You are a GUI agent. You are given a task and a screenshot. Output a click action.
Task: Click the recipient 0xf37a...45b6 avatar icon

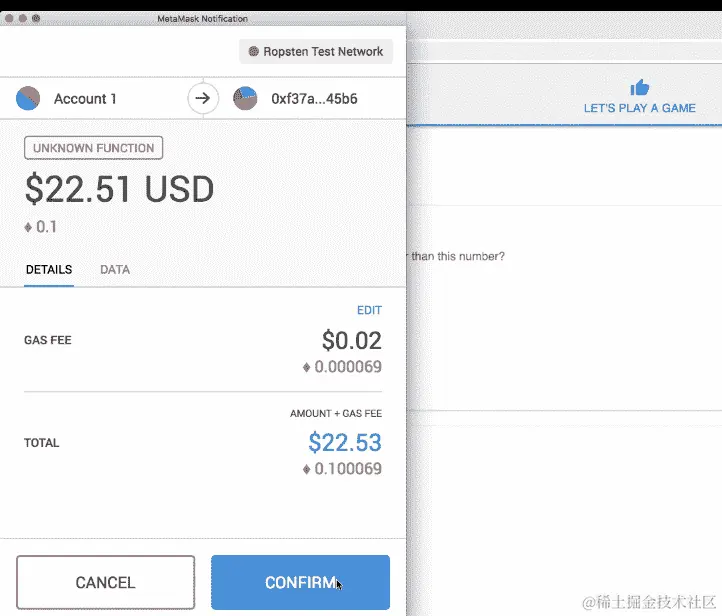245,99
